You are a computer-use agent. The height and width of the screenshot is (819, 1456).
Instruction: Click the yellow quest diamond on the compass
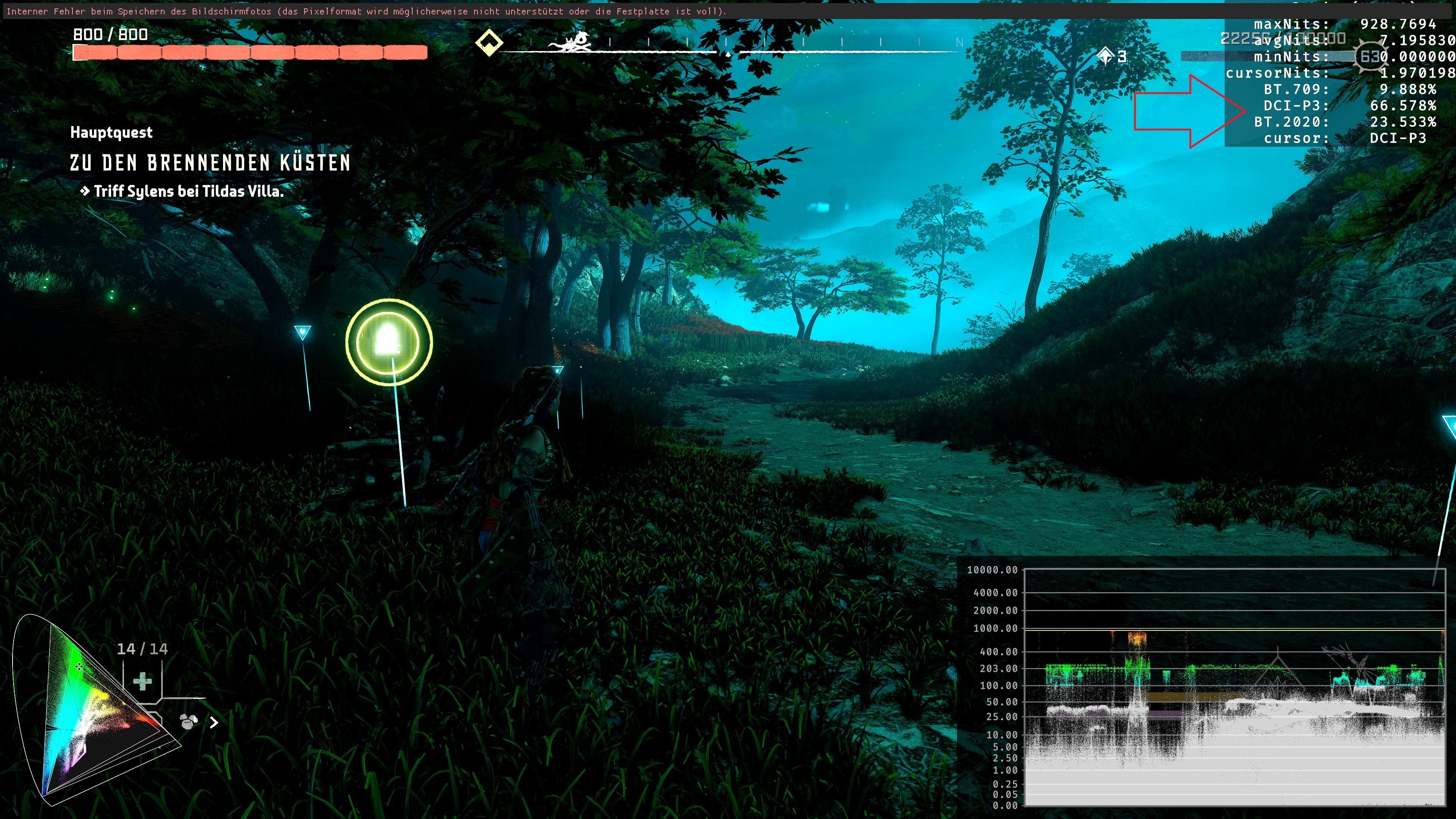pyautogui.click(x=489, y=42)
